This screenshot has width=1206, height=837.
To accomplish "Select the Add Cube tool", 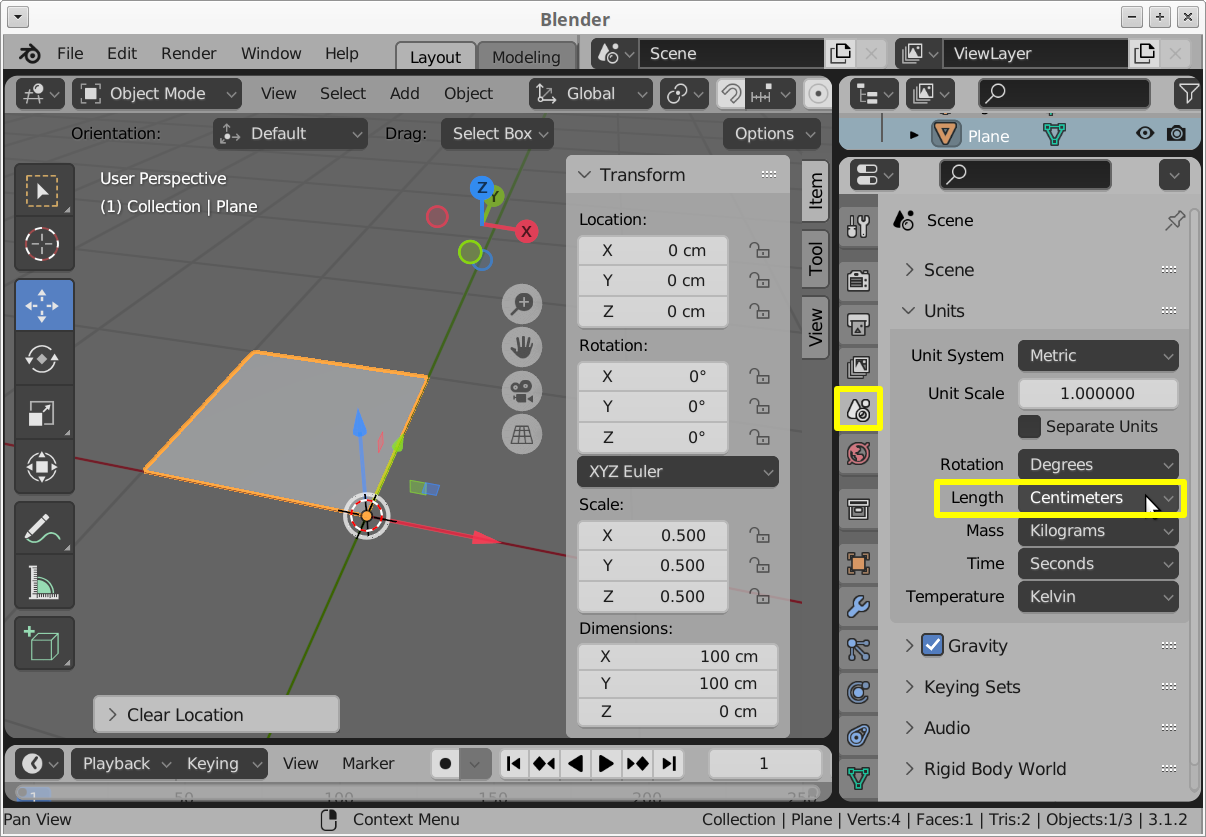I will coord(43,643).
